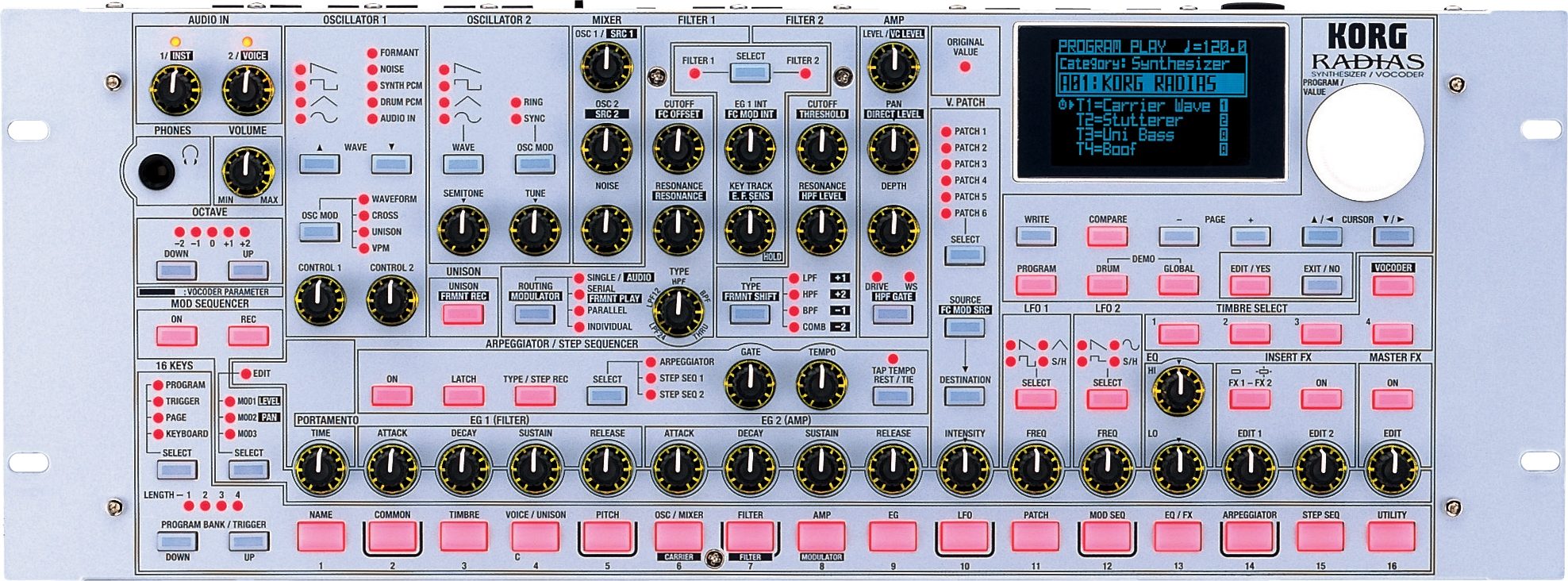Go to previous page with PAGE minus button
This screenshot has height=581, width=1568.
tap(1179, 236)
